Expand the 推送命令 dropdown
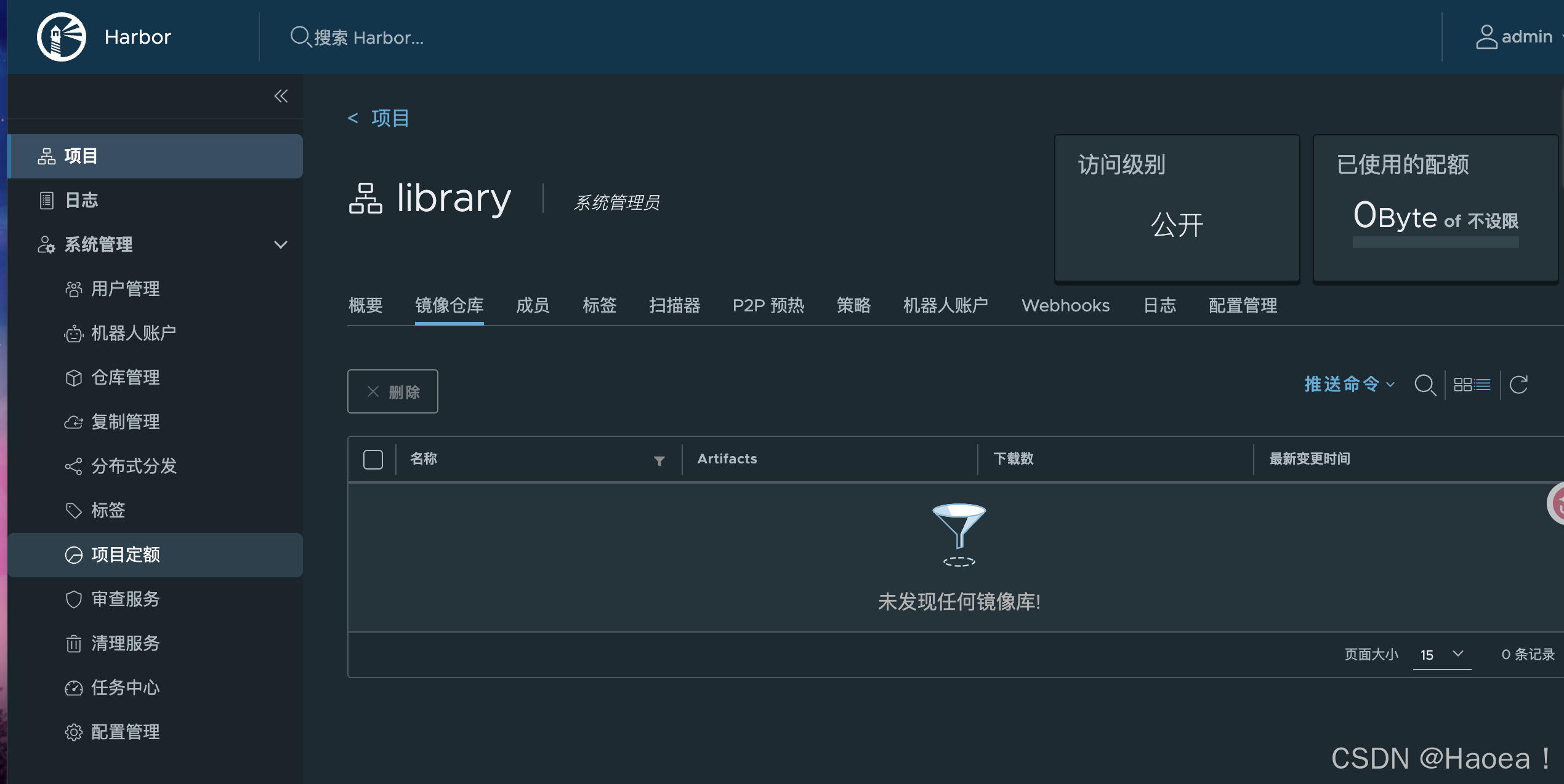This screenshot has height=784, width=1564. pyautogui.click(x=1348, y=385)
